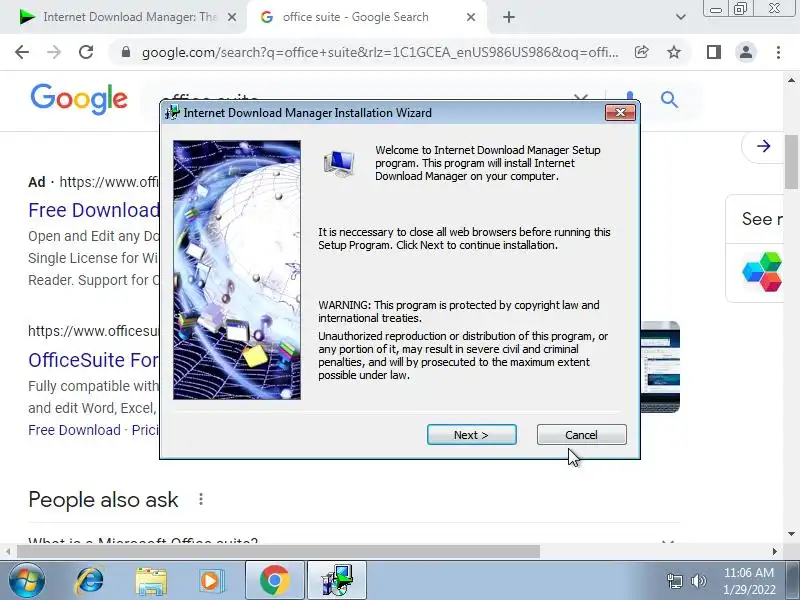Click Next in IDM installation wizard
Viewport: 800px width, 600px height.
pyautogui.click(x=471, y=435)
